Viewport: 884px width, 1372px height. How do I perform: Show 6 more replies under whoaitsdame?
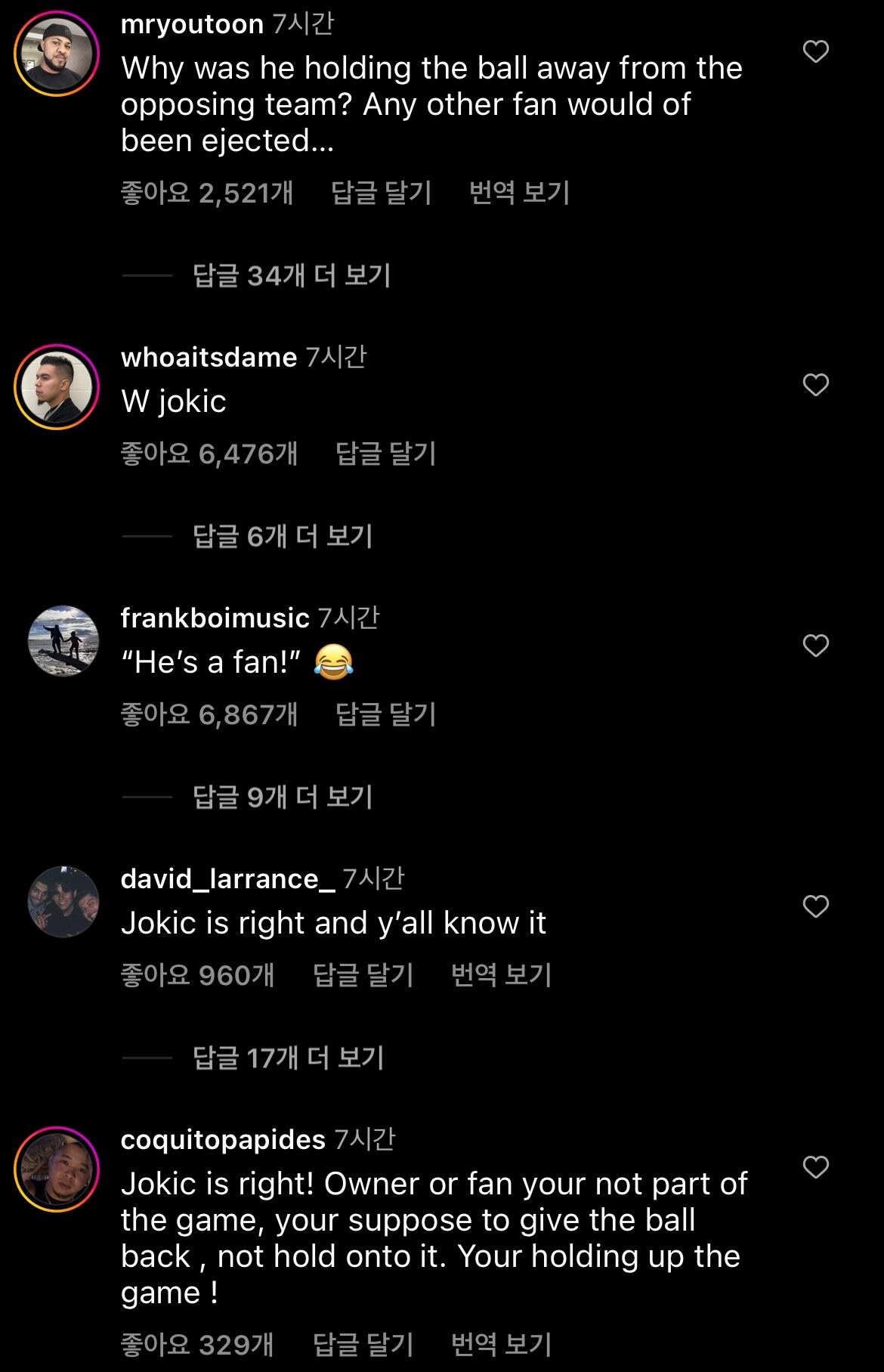283,537
